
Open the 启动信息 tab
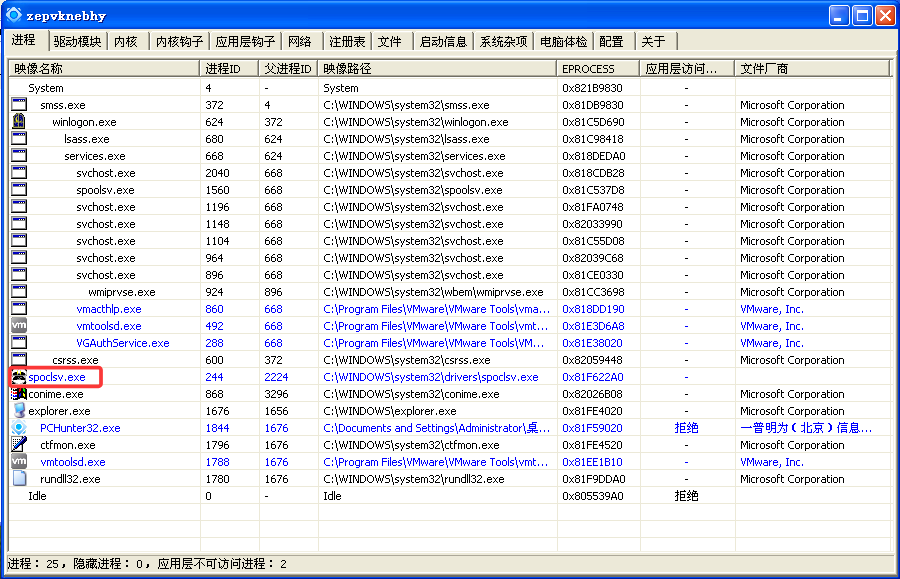click(x=443, y=41)
